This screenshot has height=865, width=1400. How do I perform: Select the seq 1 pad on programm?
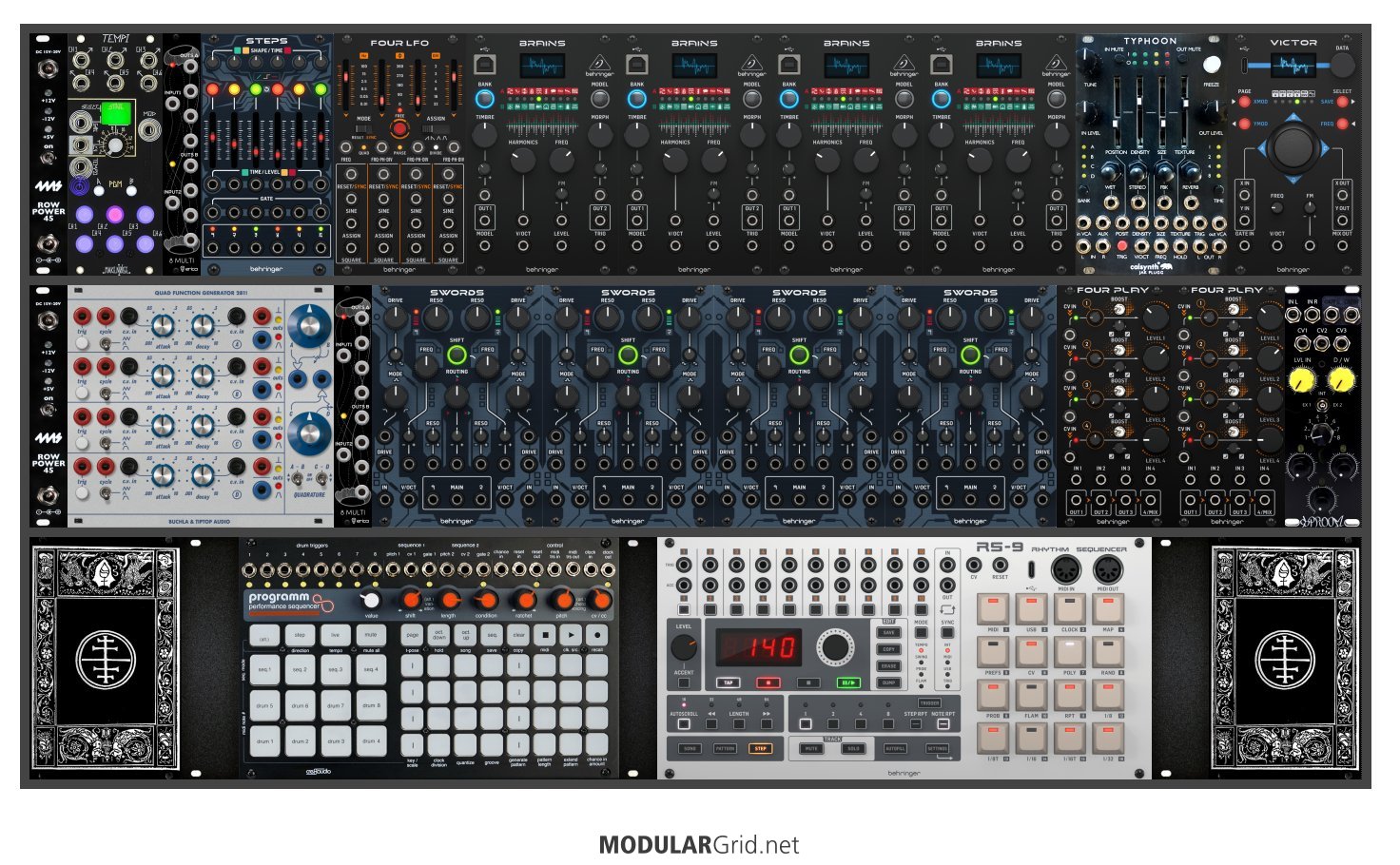(264, 670)
